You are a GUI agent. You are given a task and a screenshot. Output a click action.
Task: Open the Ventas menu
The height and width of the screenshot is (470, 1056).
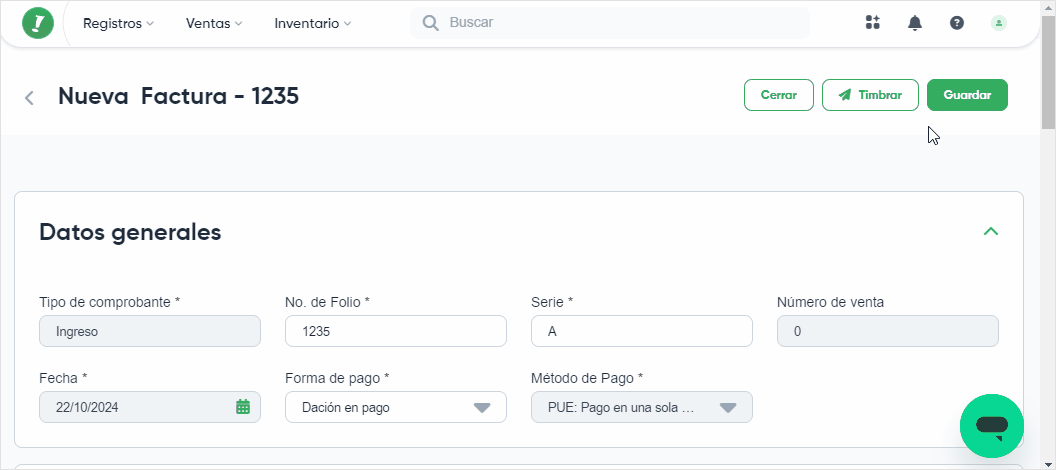(213, 24)
